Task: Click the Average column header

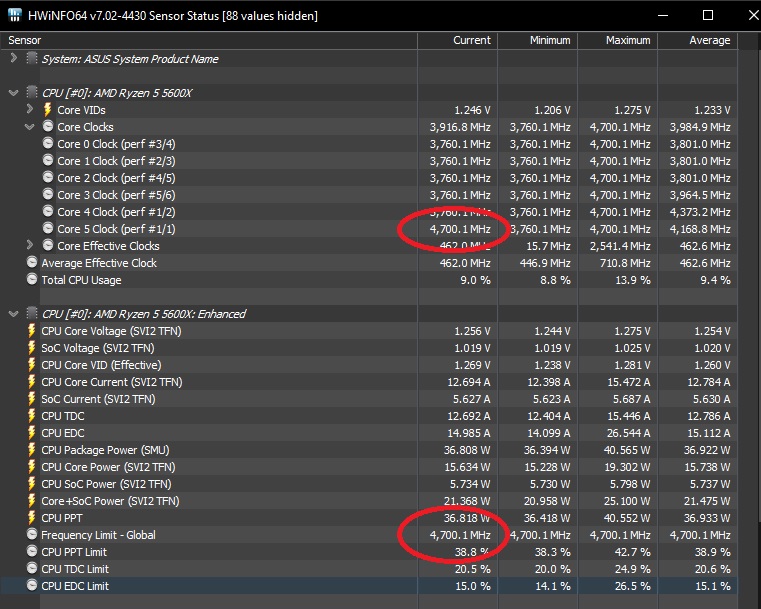Action: (697, 40)
